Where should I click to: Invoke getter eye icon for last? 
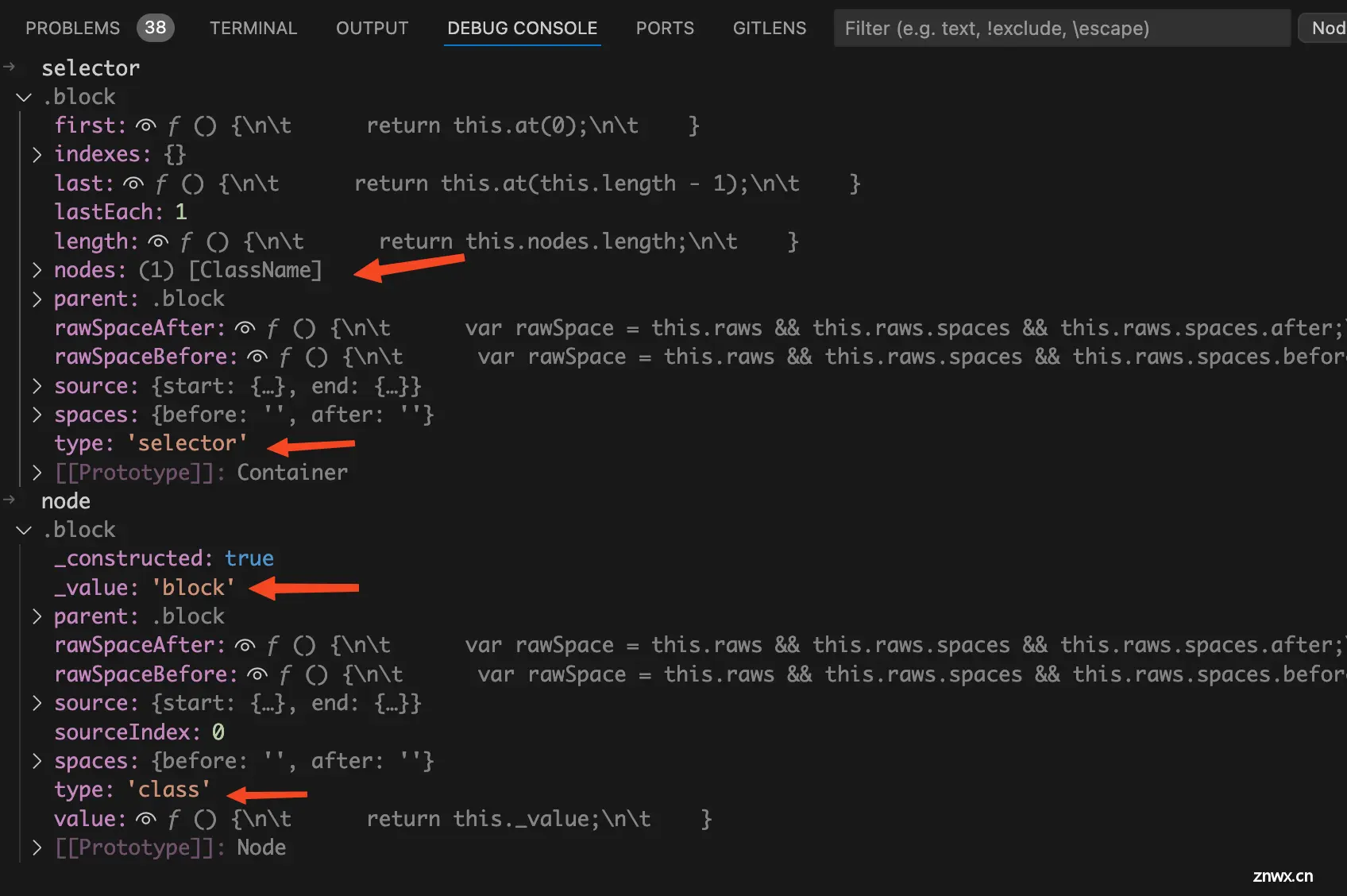click(x=133, y=183)
